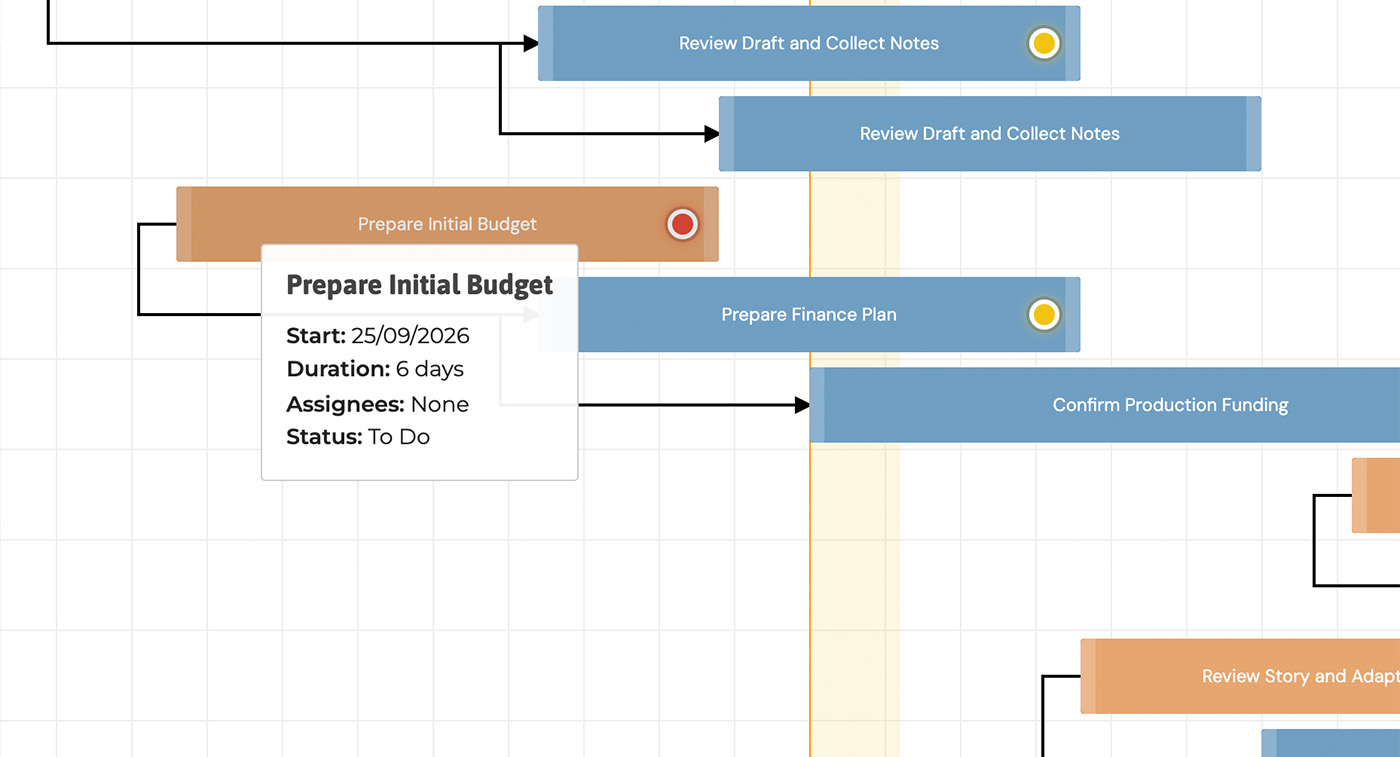Click arrowhead entering lower Review Draft bar
Viewport: 1400px width, 757px height.
pyautogui.click(x=712, y=134)
